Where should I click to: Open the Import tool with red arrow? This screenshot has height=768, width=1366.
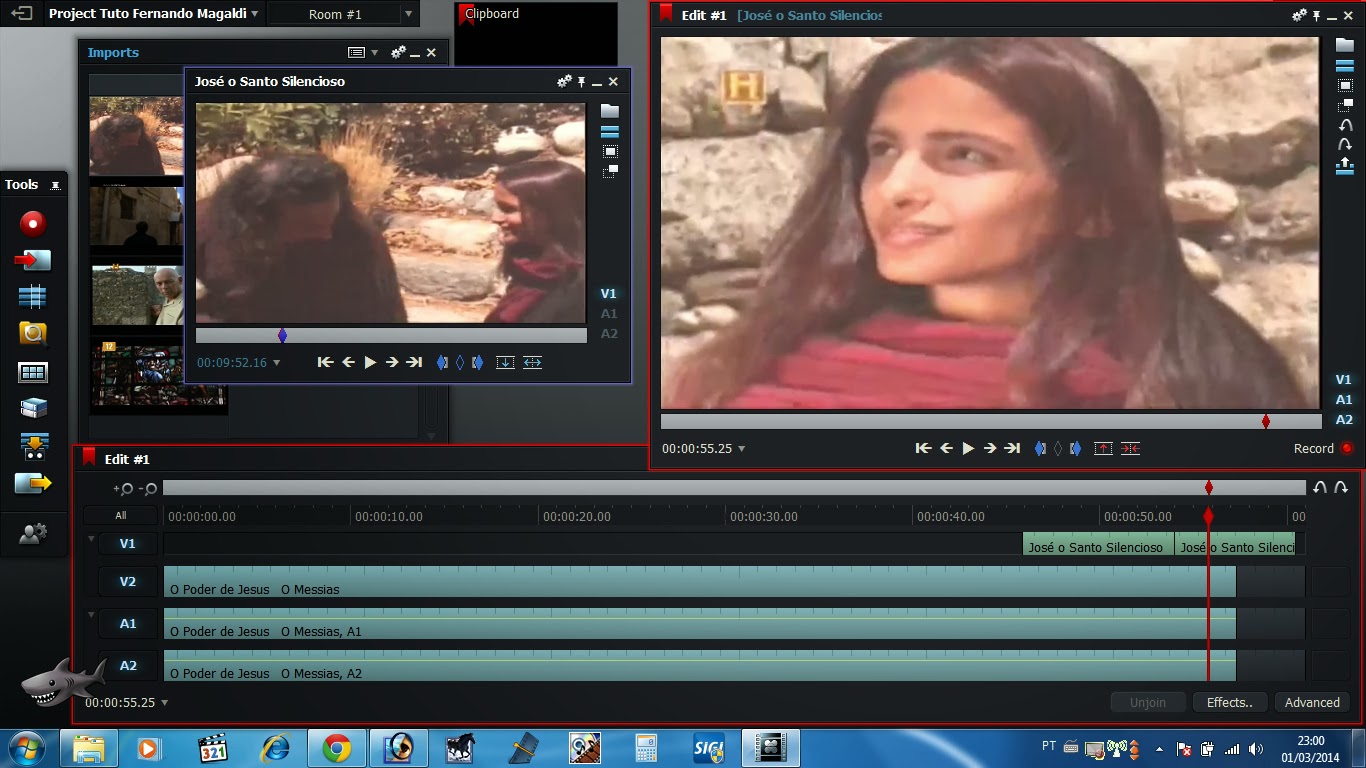pyautogui.click(x=33, y=260)
